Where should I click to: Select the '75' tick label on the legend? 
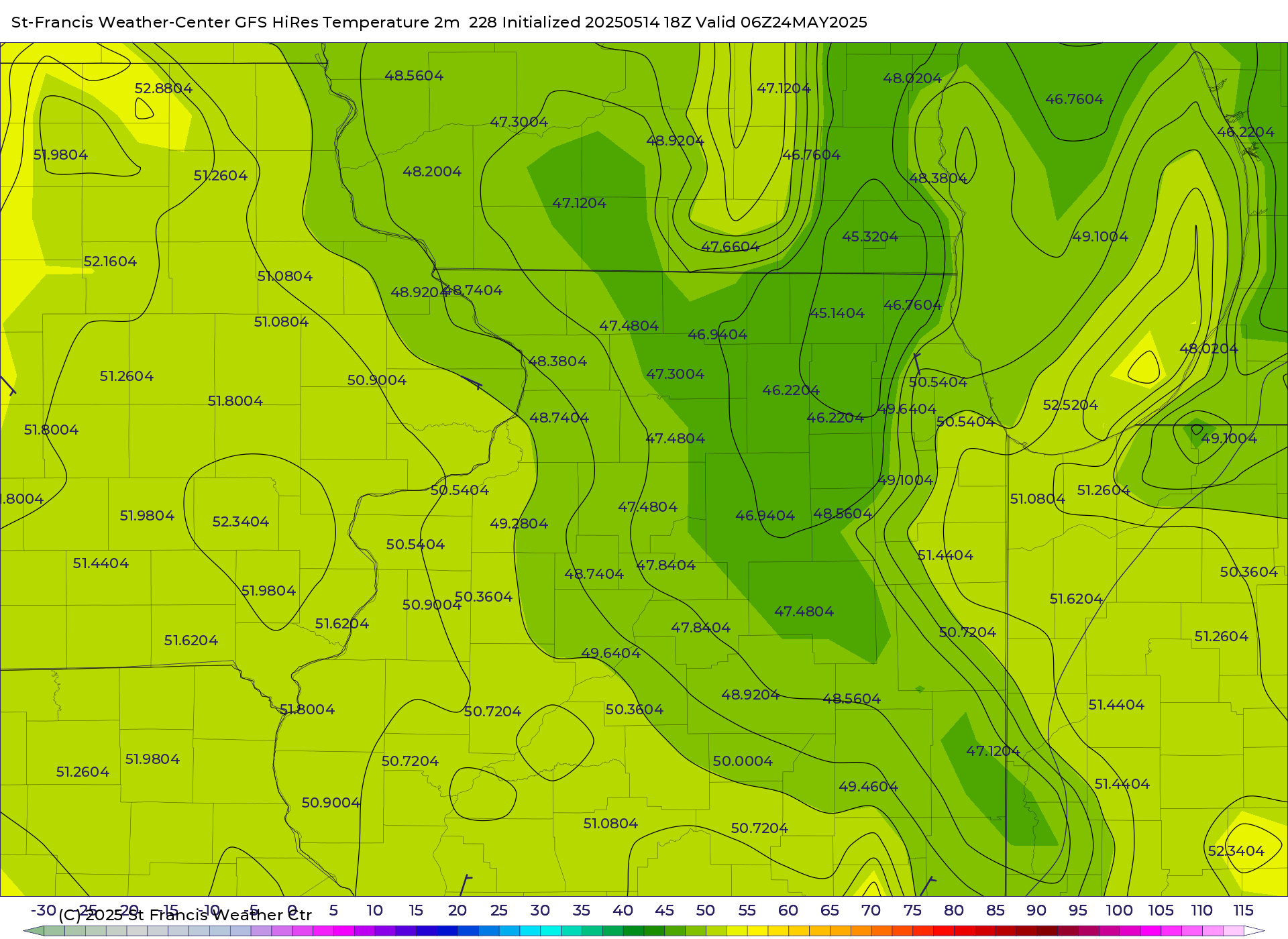912,911
